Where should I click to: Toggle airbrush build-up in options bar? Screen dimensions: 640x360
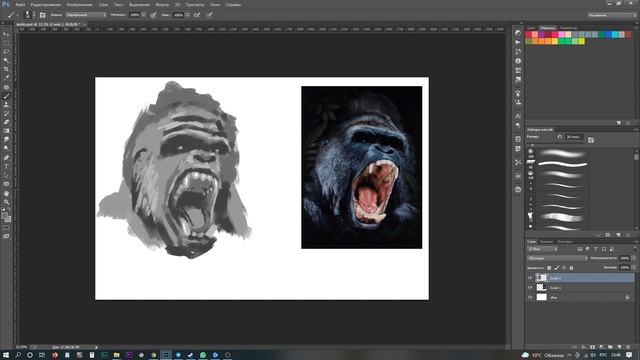pos(197,15)
